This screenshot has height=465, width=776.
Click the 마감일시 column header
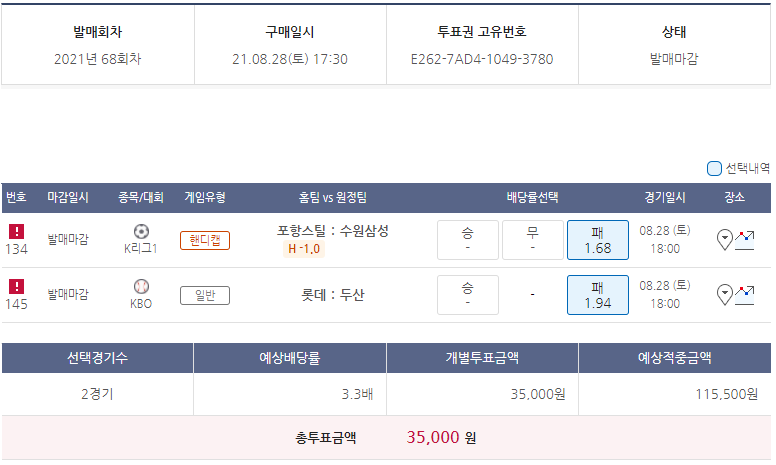click(68, 197)
